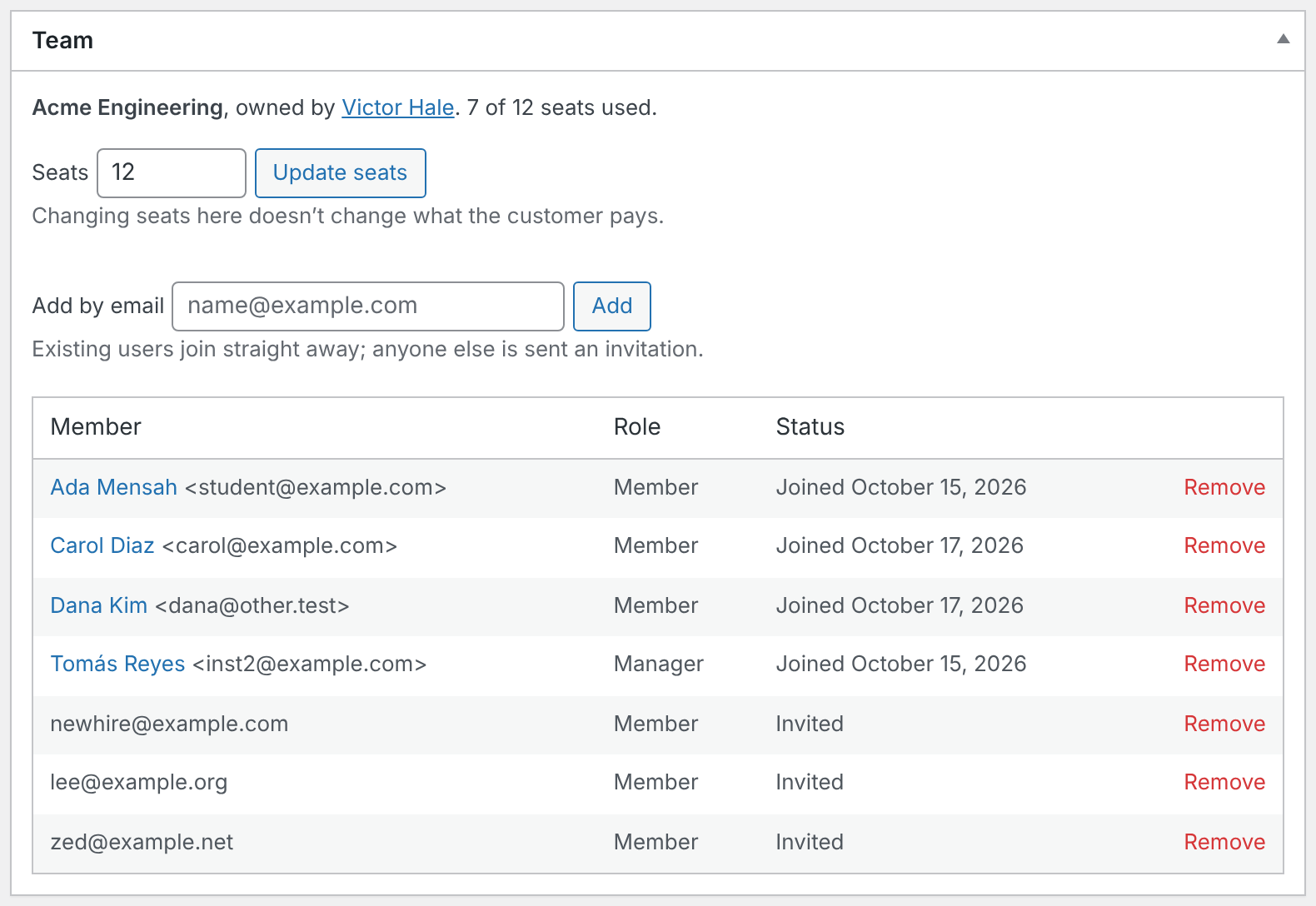The height and width of the screenshot is (906, 1316).
Task: Remove Dana Kim from the team
Action: 1224,605
